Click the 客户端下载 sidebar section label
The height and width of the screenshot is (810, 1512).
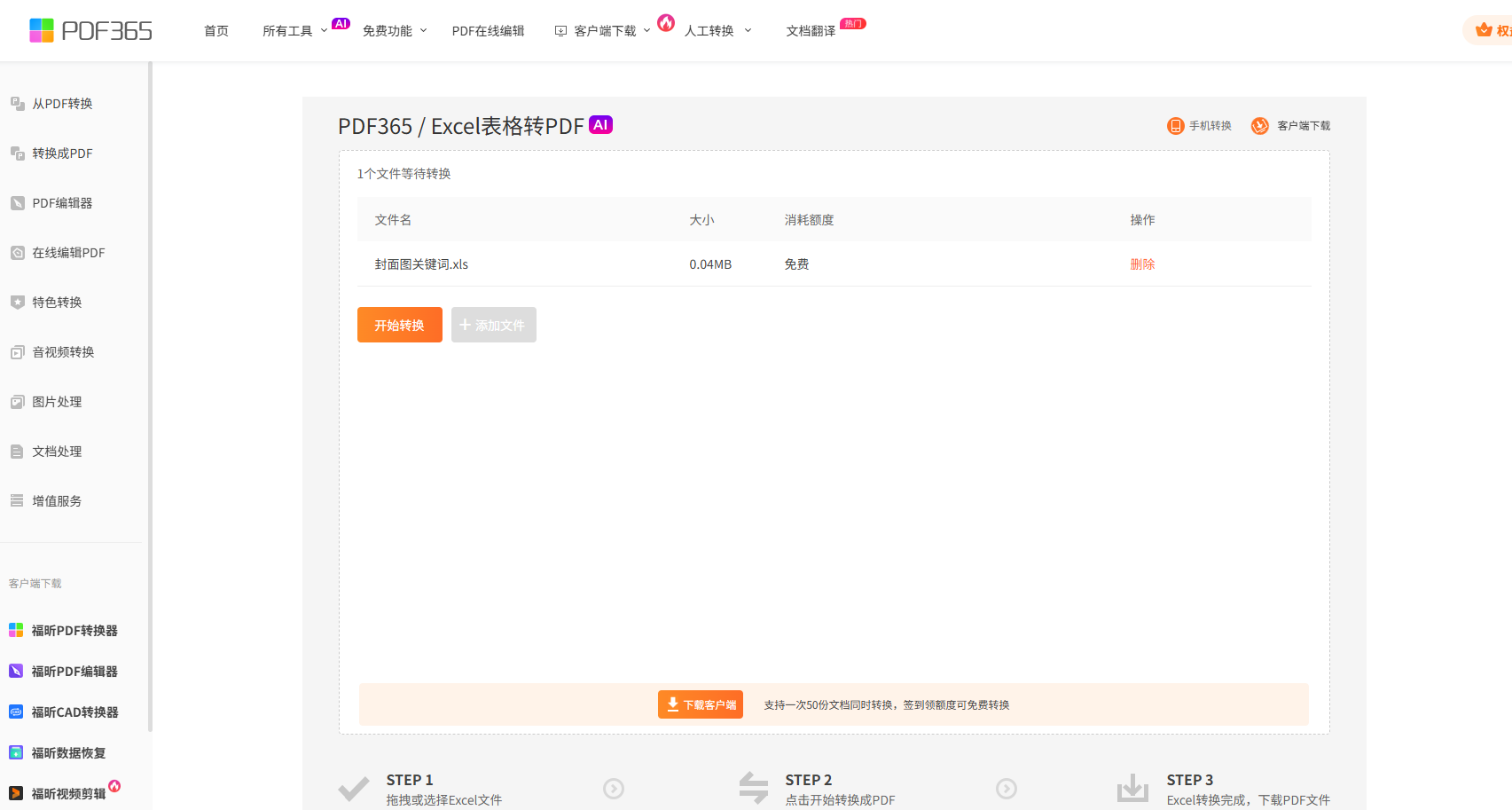[x=35, y=584]
